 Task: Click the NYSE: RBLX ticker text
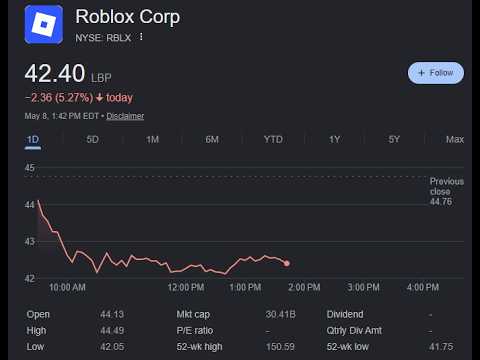103,38
